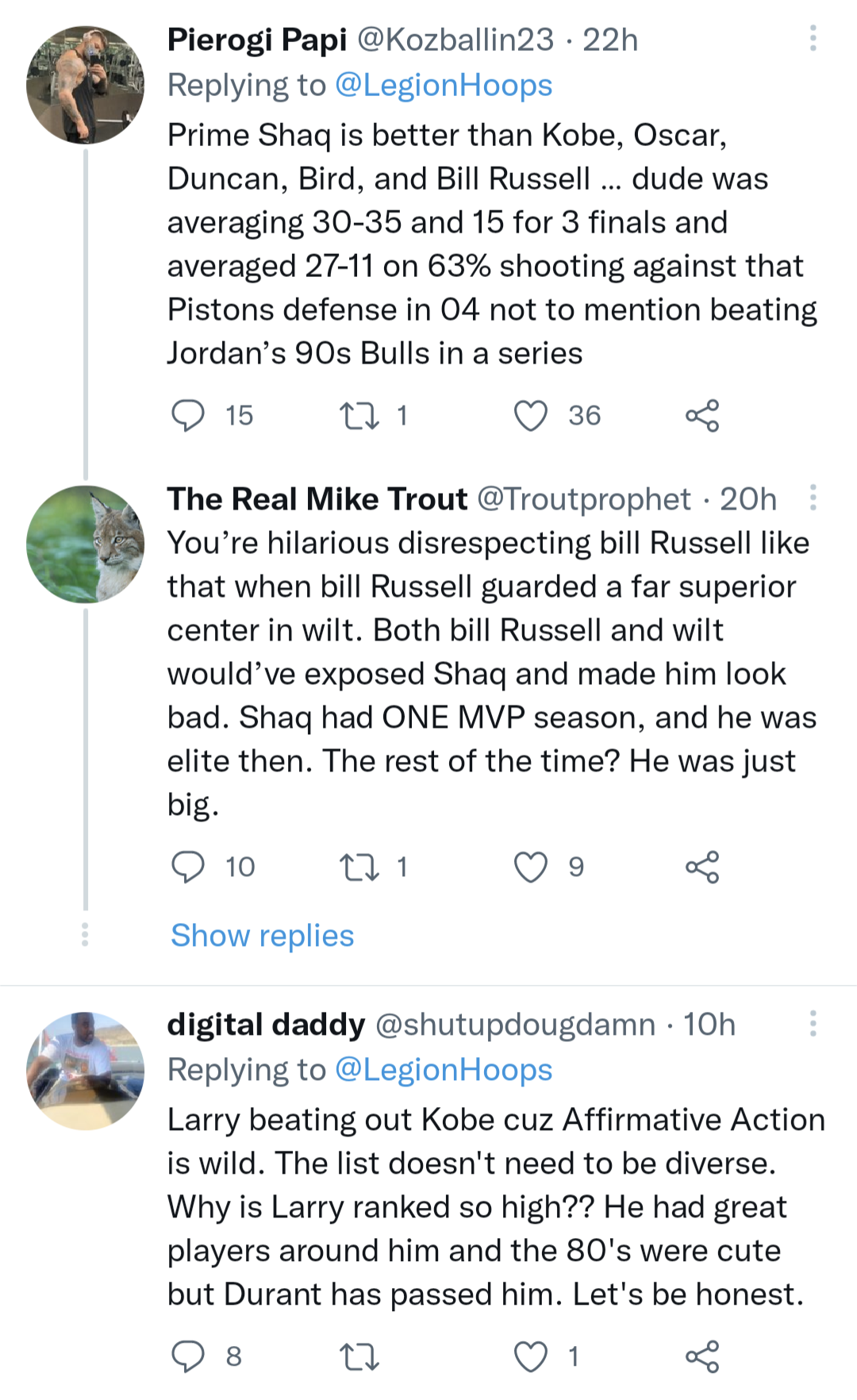Share digital daddy's tweet
The height and width of the screenshot is (1400, 857).
click(x=702, y=1356)
